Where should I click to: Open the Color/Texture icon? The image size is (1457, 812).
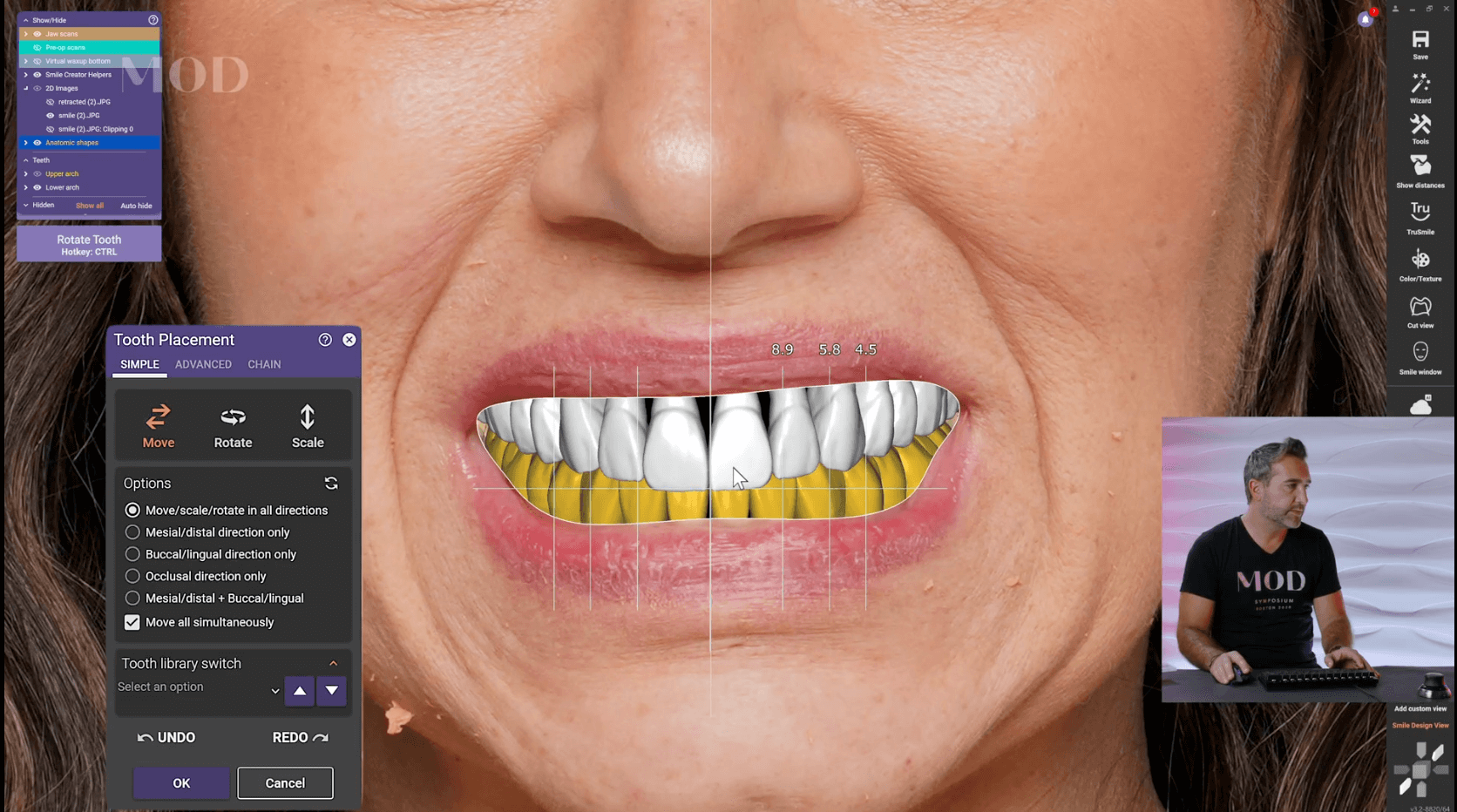pos(1420,260)
